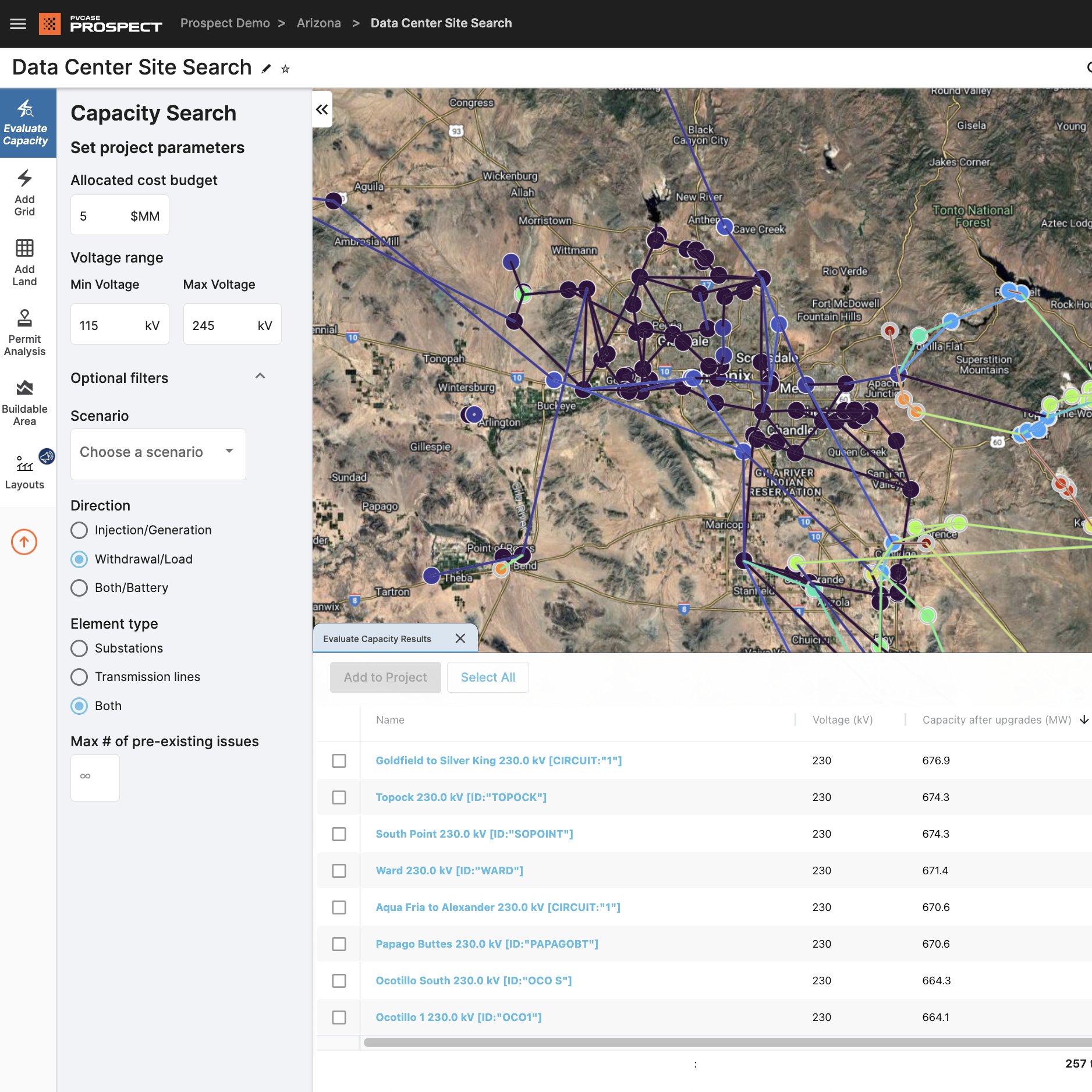
Task: Open the Permit Analysis panel
Action: (24, 333)
